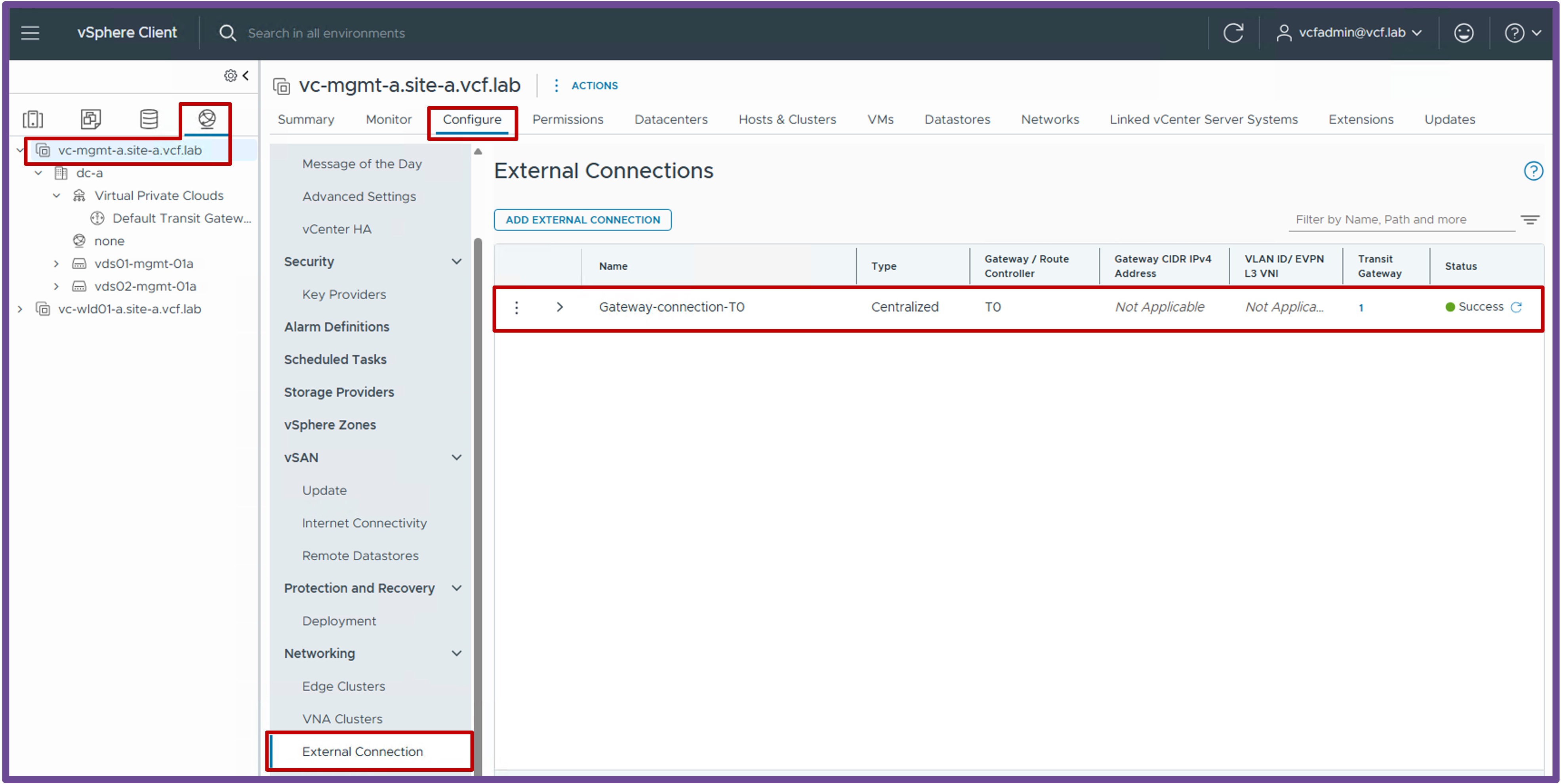Open the table filter options icon
1561x784 pixels.
[1529, 220]
